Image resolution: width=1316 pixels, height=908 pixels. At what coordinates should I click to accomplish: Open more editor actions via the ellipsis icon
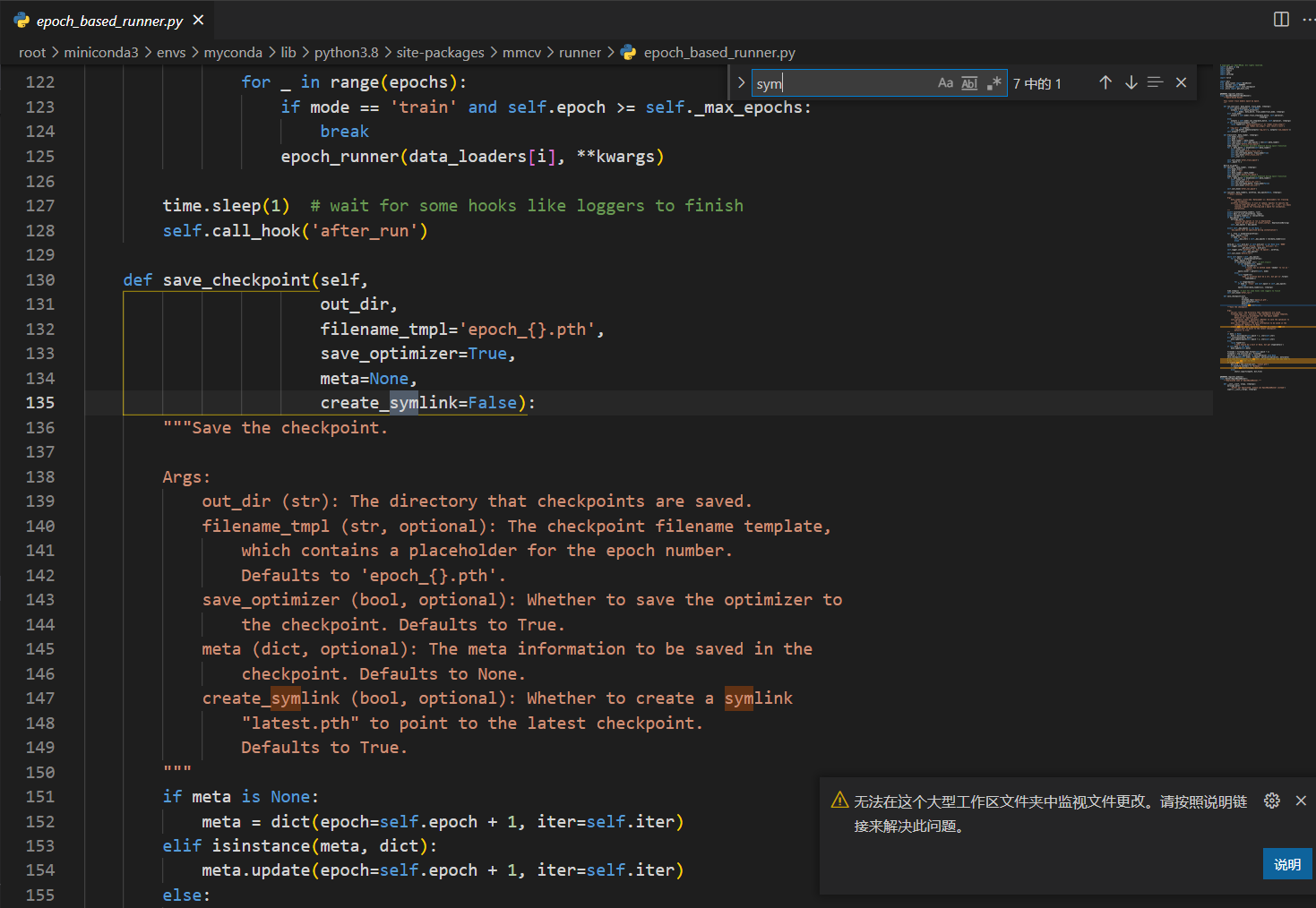[x=1308, y=20]
